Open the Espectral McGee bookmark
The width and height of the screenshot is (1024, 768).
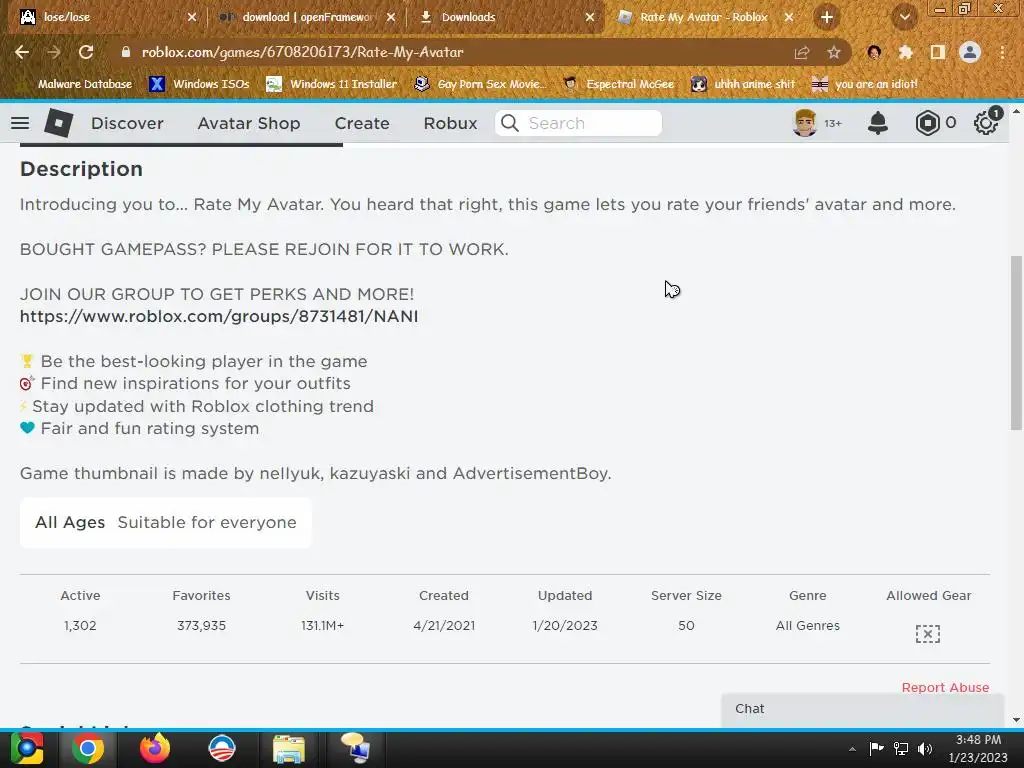[x=618, y=84]
